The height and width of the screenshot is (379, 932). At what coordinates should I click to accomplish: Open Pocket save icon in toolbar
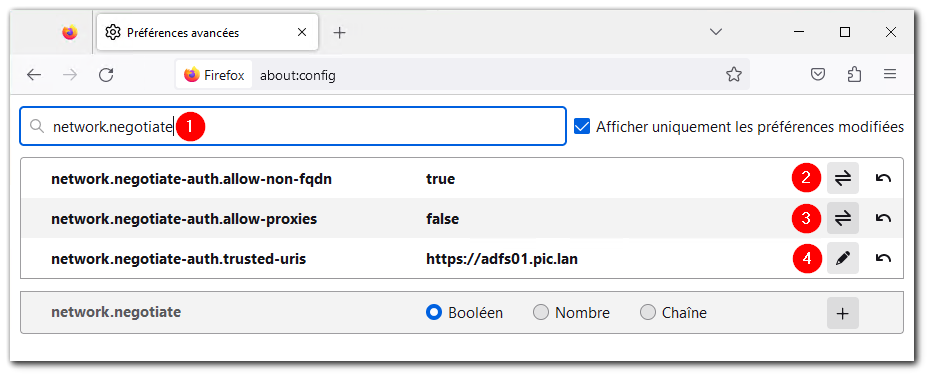click(x=818, y=75)
